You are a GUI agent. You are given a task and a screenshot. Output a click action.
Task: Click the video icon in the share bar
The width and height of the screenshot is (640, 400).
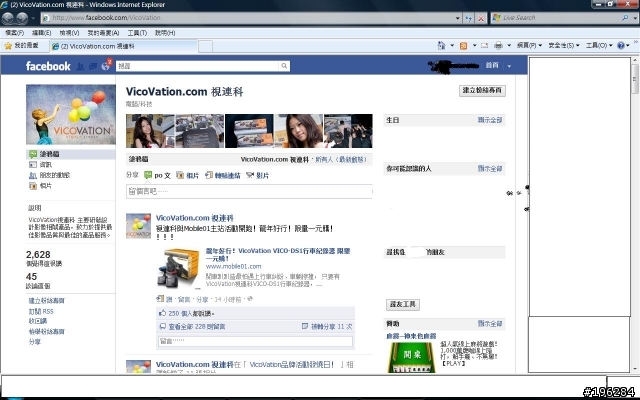click(250, 175)
